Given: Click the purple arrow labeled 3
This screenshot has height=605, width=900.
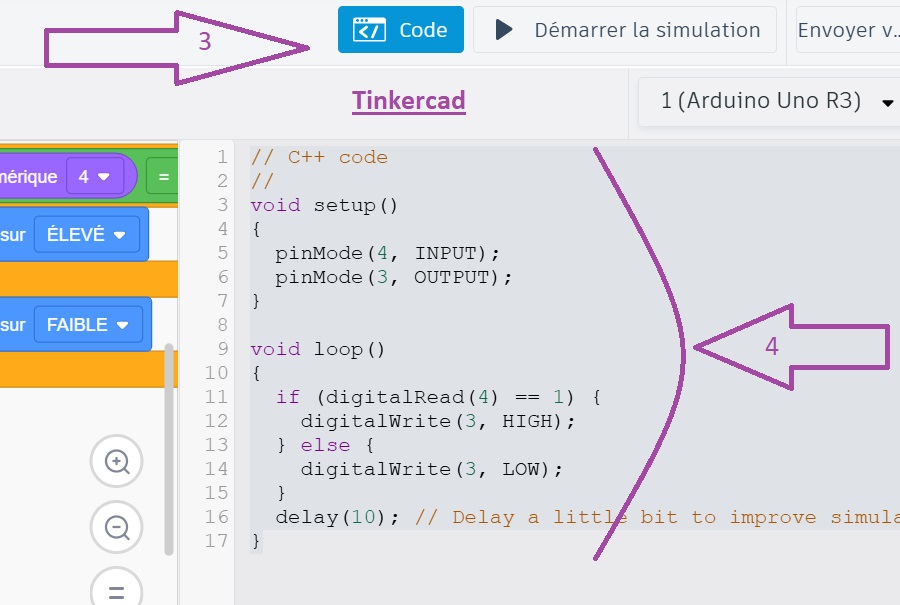Looking at the screenshot, I should [178, 46].
